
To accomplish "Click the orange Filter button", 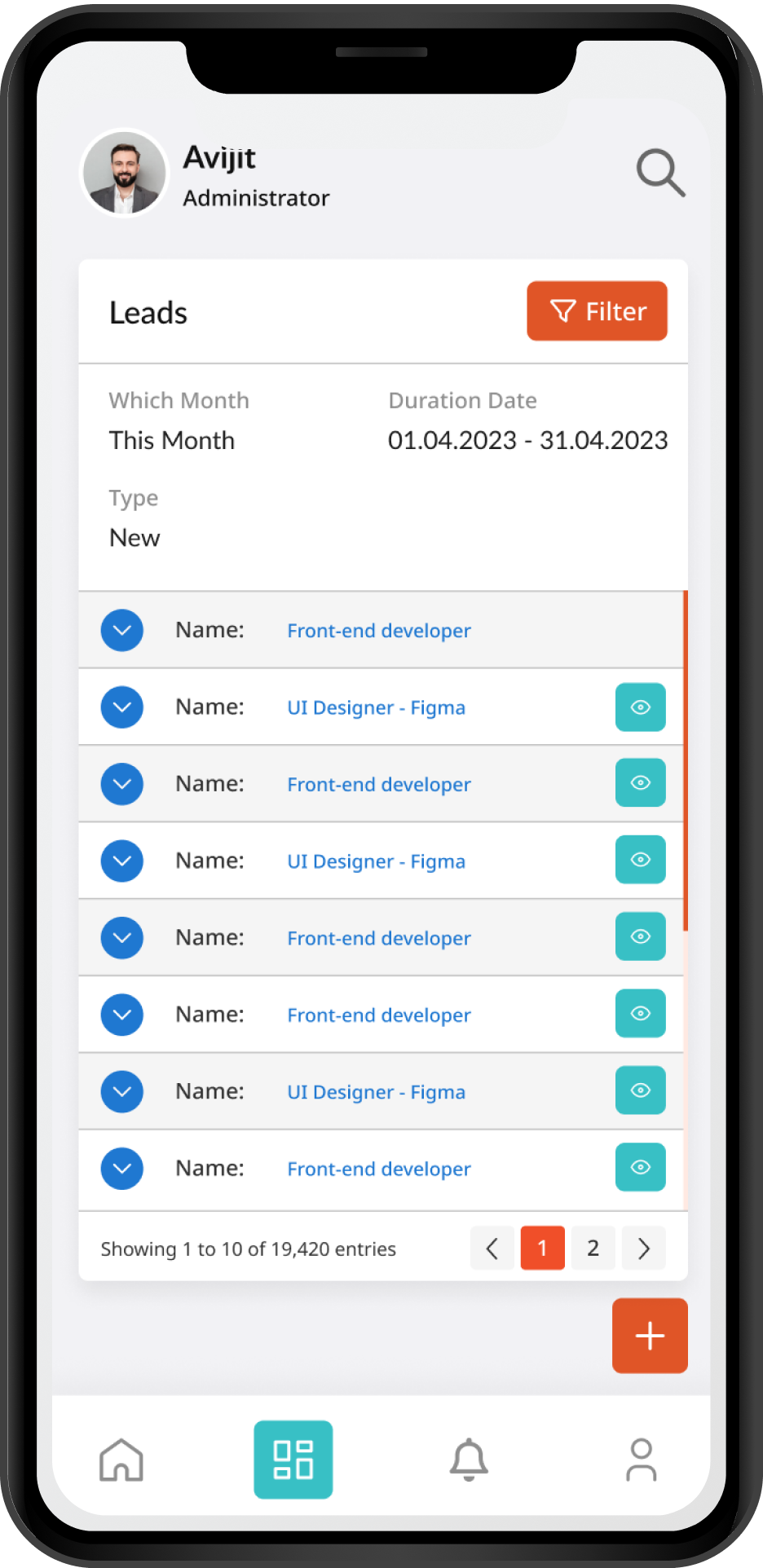I will (597, 311).
